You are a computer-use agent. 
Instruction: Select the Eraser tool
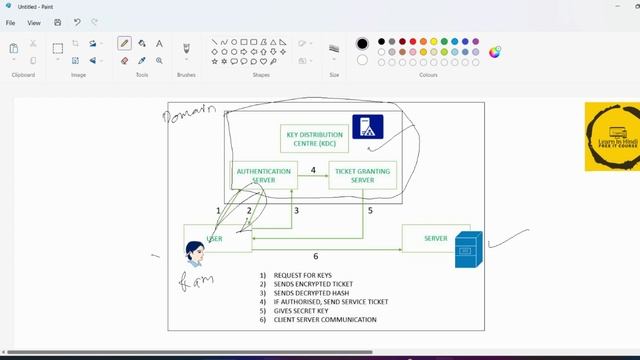click(124, 60)
